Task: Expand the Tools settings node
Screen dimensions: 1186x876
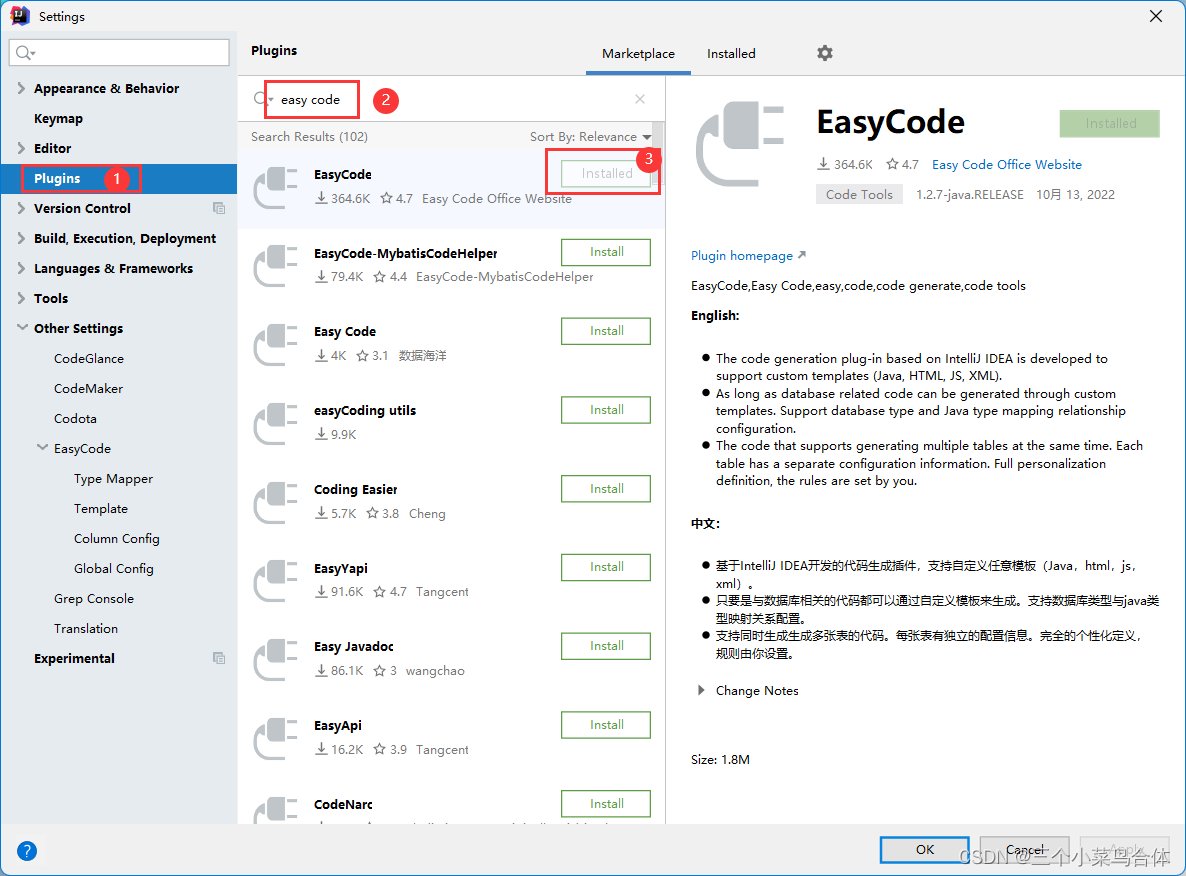Action: pyautogui.click(x=21, y=298)
